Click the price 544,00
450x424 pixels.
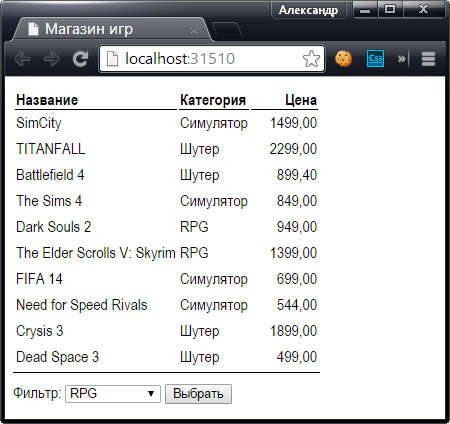click(x=297, y=305)
